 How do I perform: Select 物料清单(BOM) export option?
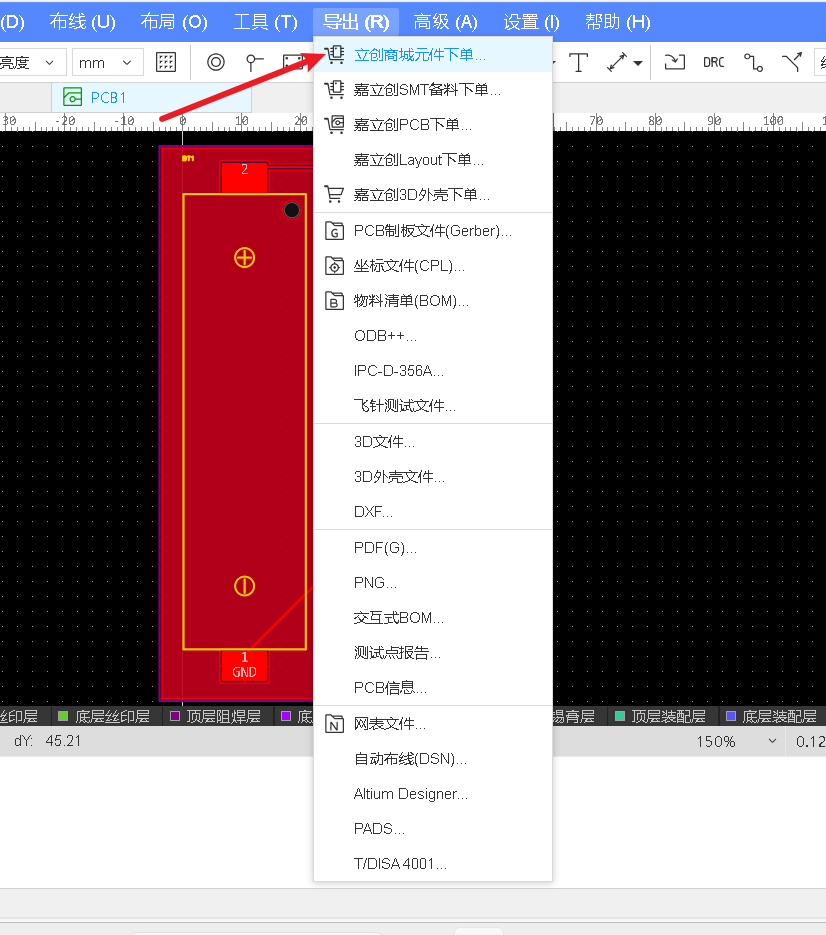pyautogui.click(x=411, y=300)
